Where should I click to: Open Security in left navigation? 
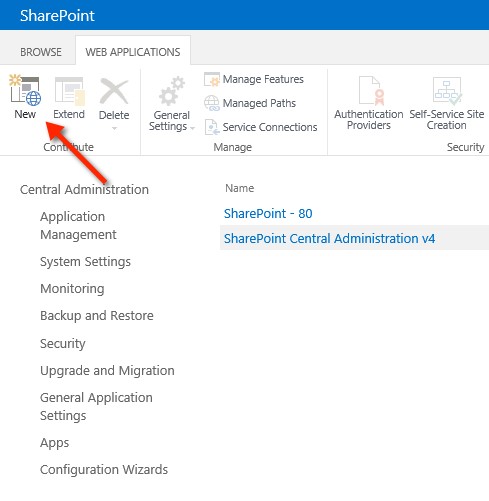63,343
